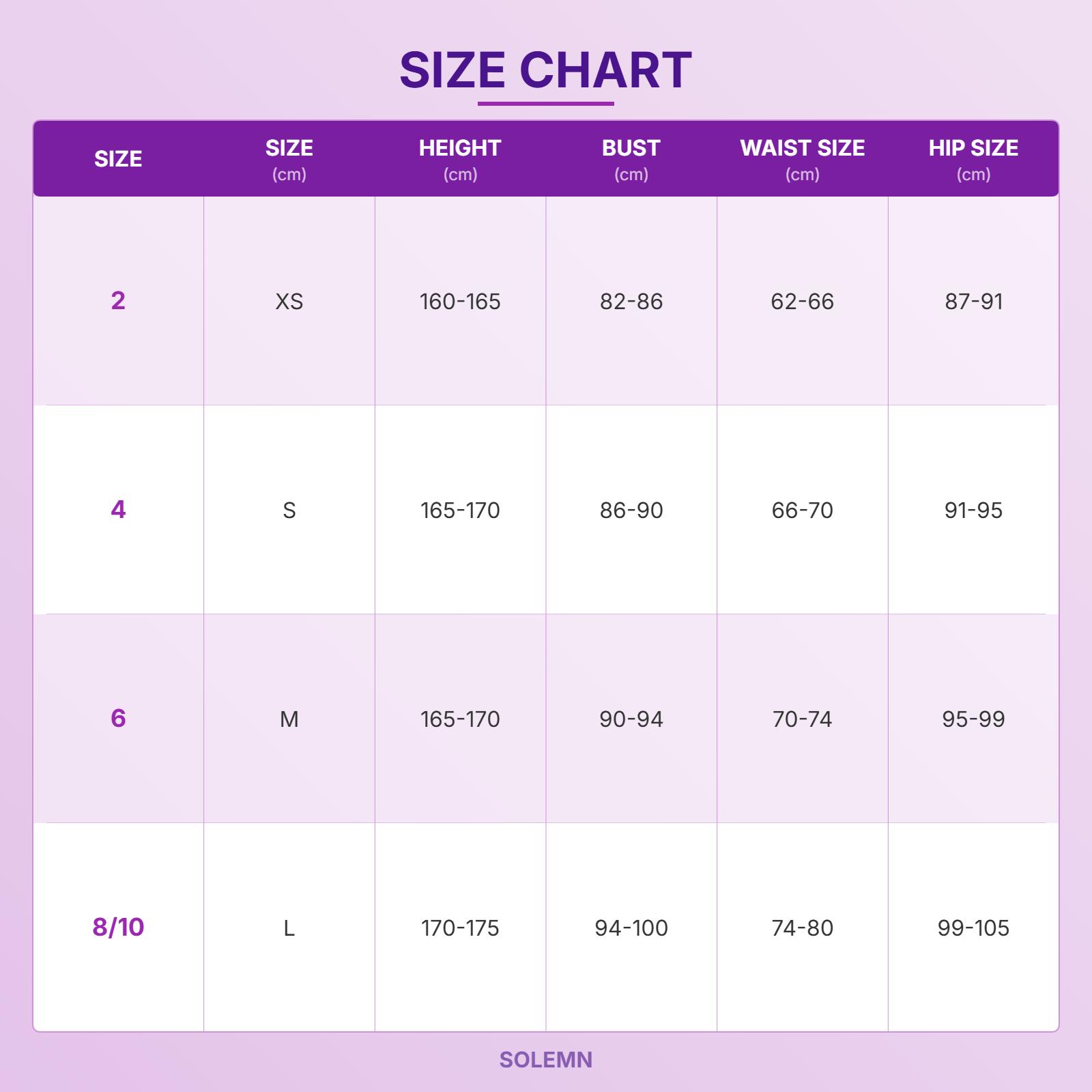Click the WAIST SIZE (cm) column header
This screenshot has height=1092, width=1092.
(802, 158)
